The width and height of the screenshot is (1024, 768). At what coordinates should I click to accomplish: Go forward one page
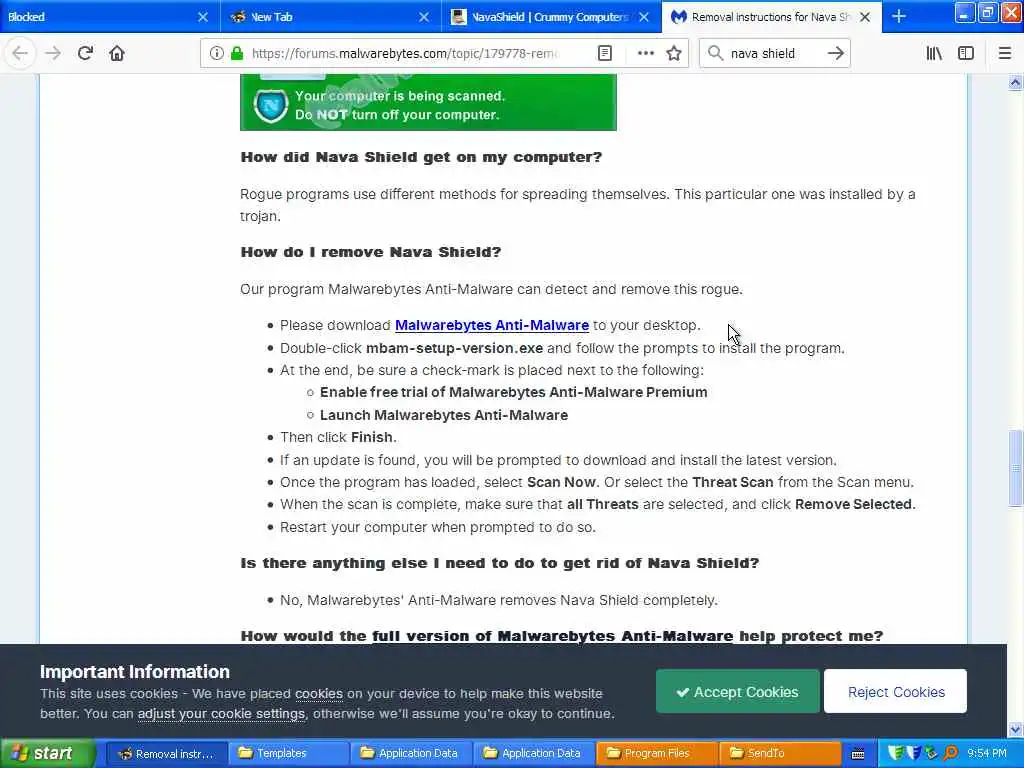53,53
